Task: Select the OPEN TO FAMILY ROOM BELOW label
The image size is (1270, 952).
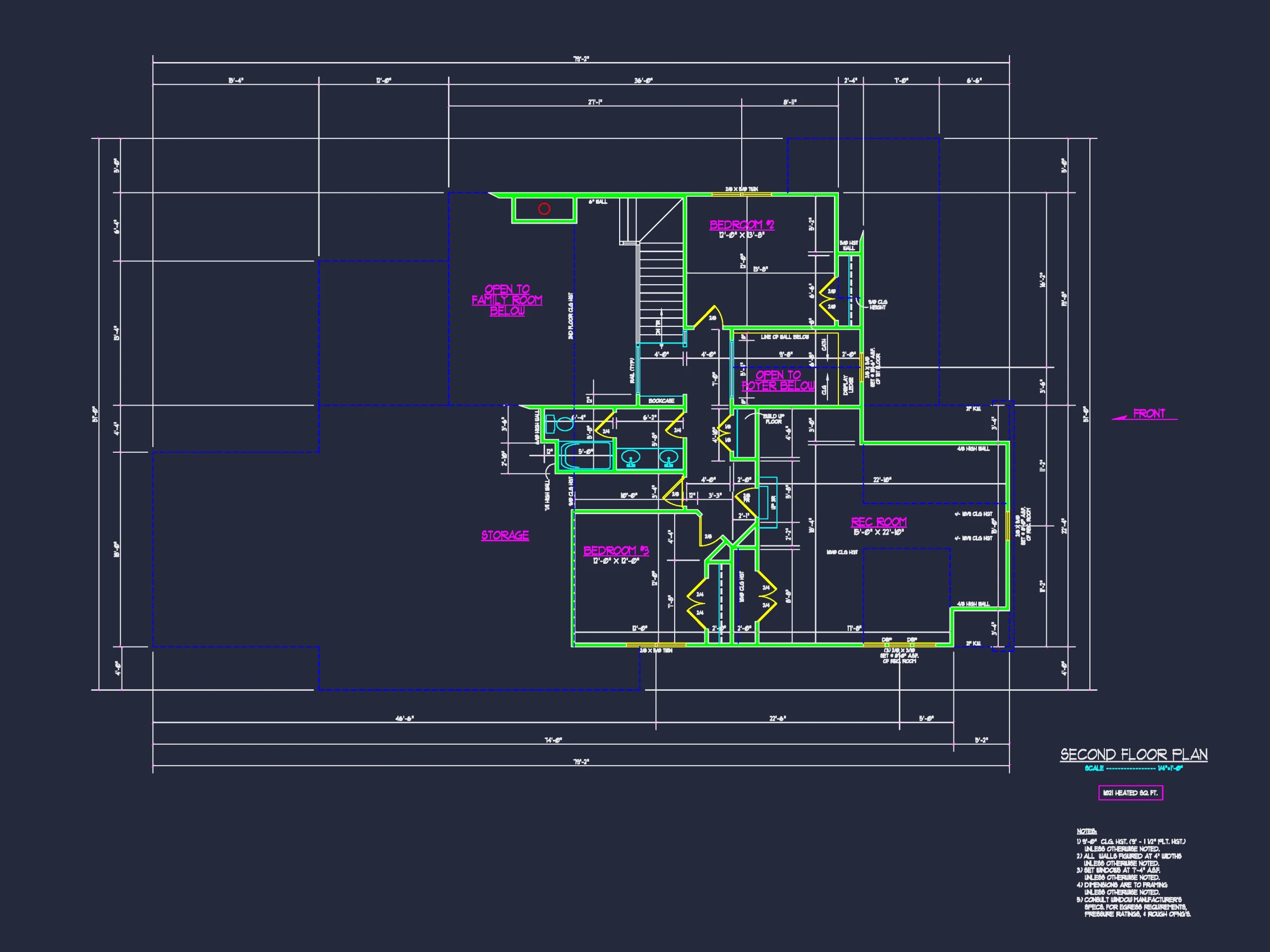Action: click(507, 300)
